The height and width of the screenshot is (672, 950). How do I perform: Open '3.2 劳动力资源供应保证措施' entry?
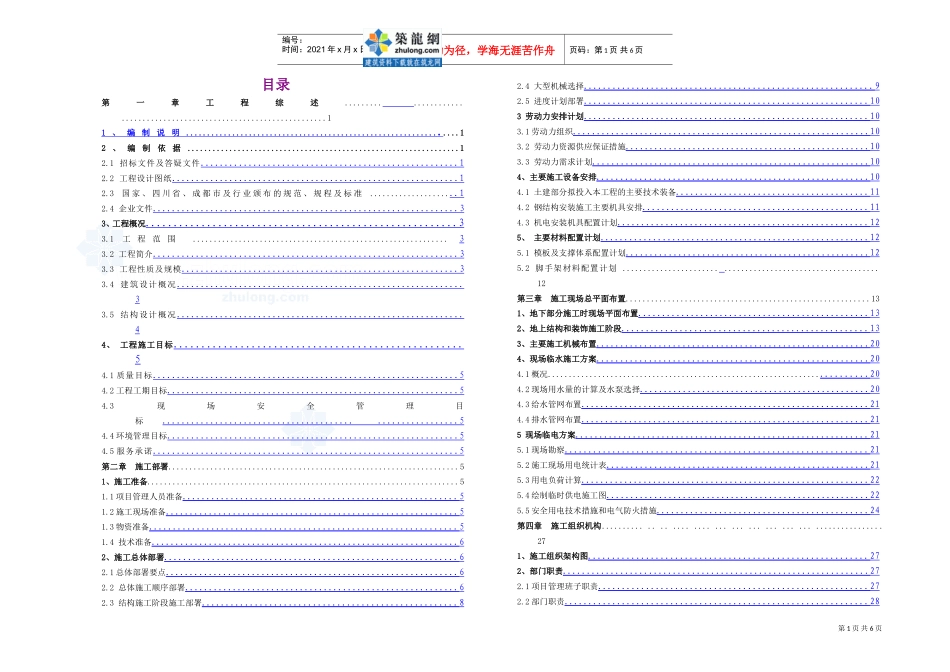(x=698, y=147)
